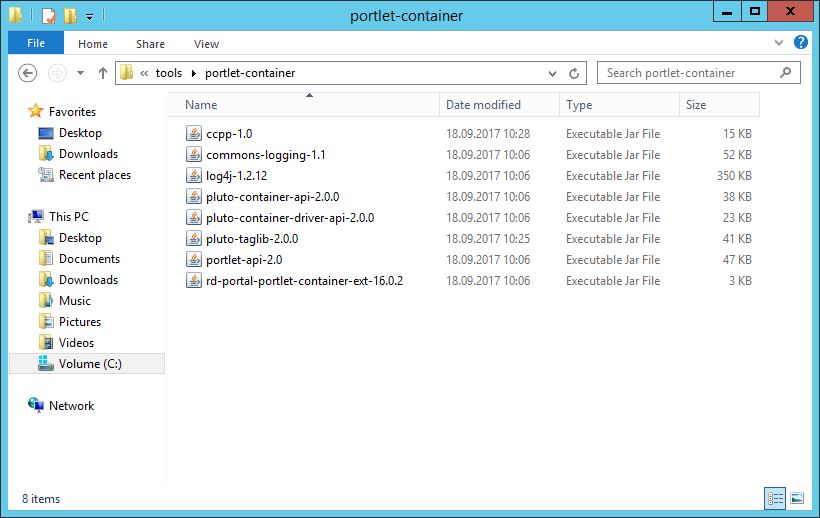Screen dimensions: 820x518
Task: Open the File menu
Action: coord(36,43)
